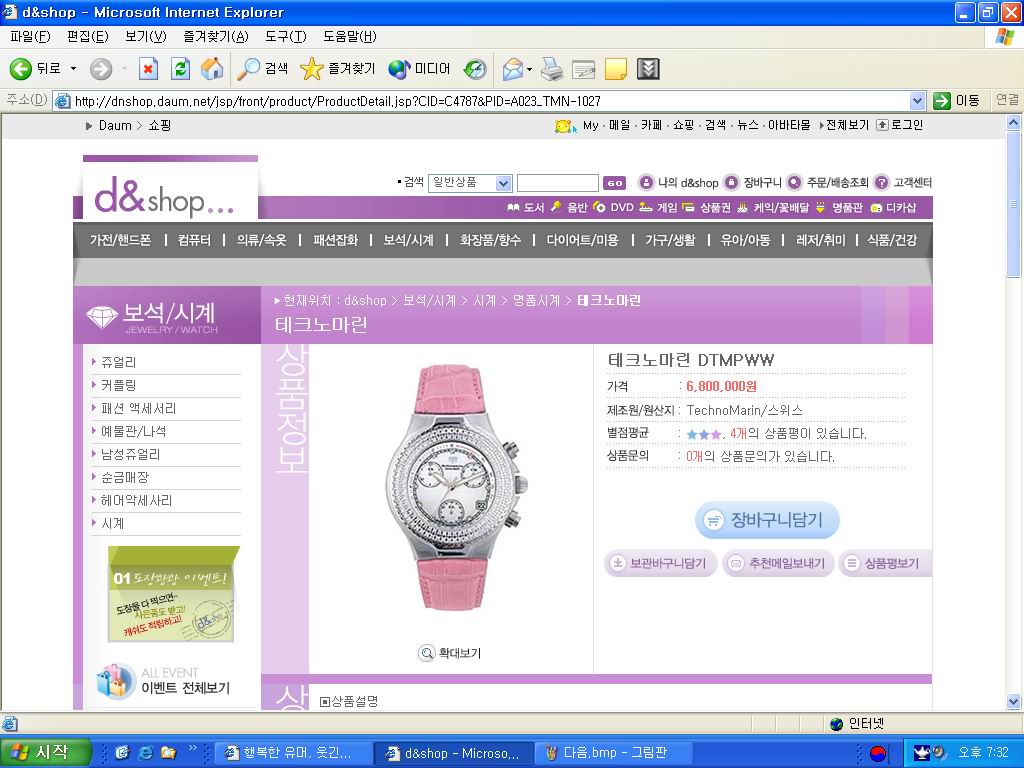Open 주문/배송조회 order tracking
The height and width of the screenshot is (768, 1024).
pyautogui.click(x=827, y=183)
